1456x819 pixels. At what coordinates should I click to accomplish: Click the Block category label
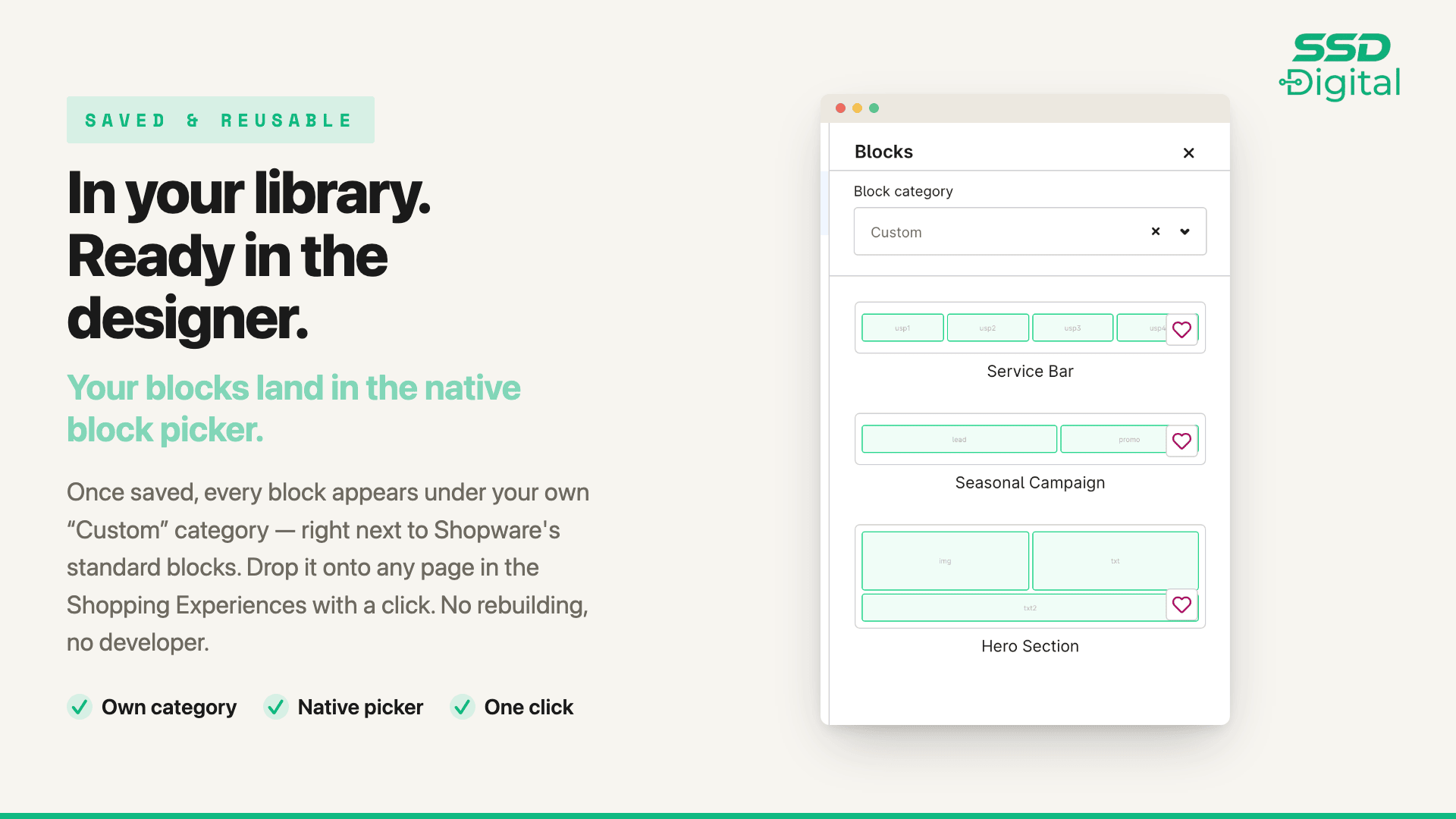point(903,192)
